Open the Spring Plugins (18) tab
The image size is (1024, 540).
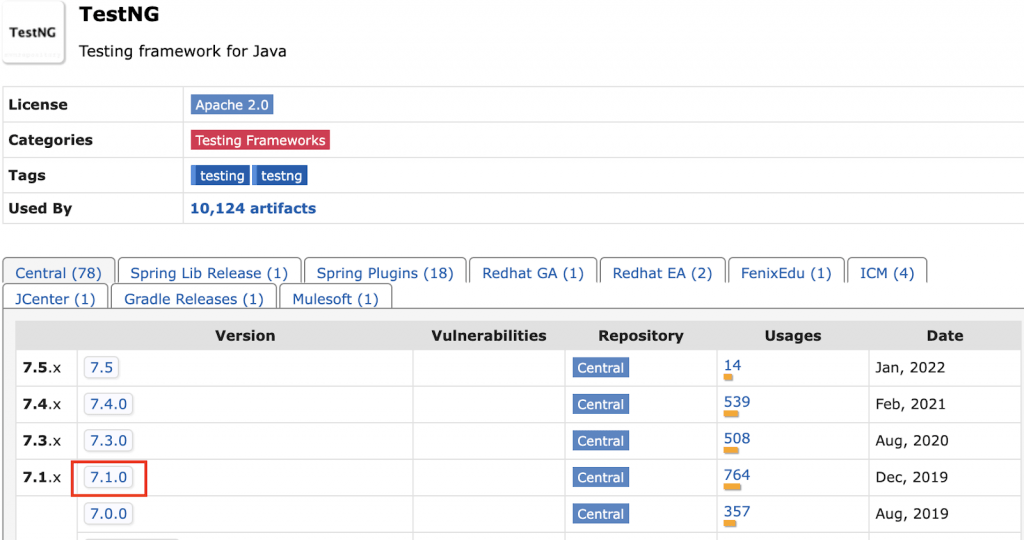(385, 273)
